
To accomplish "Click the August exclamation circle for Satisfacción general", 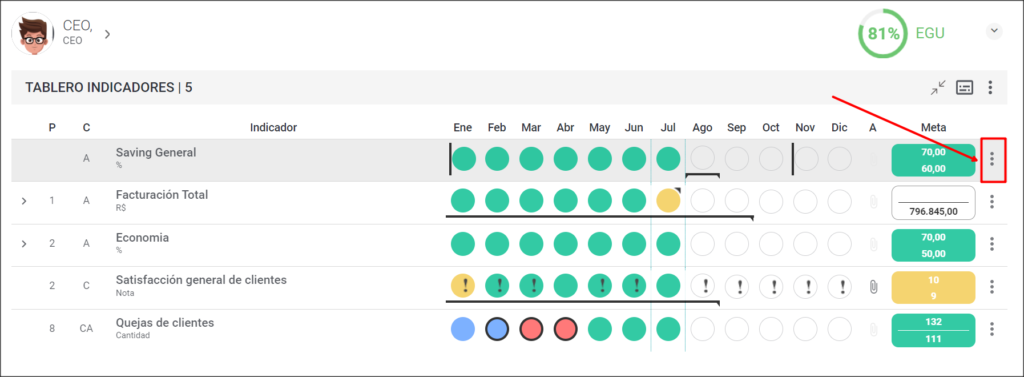I will point(703,286).
